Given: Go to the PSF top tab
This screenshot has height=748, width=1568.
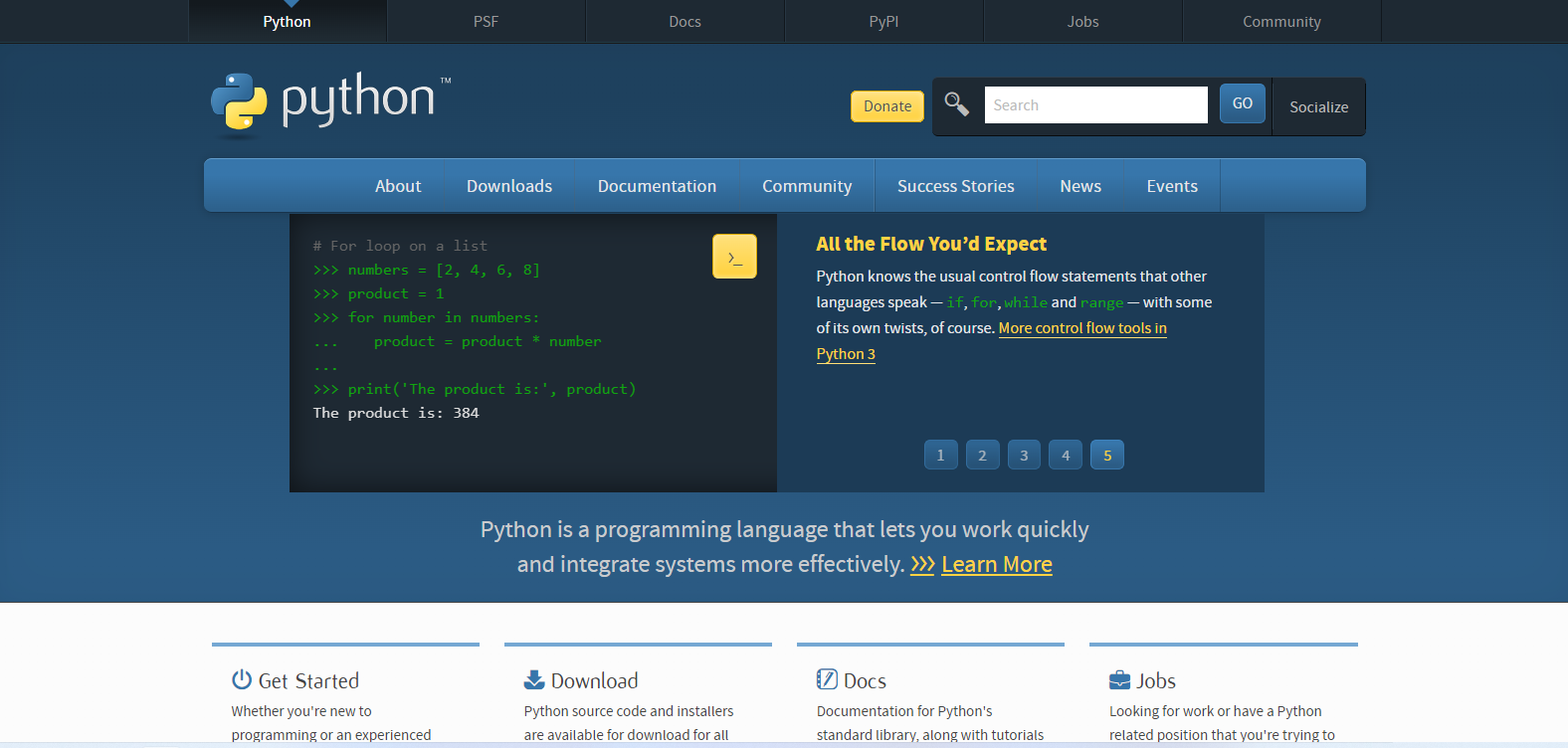Looking at the screenshot, I should [x=486, y=22].
